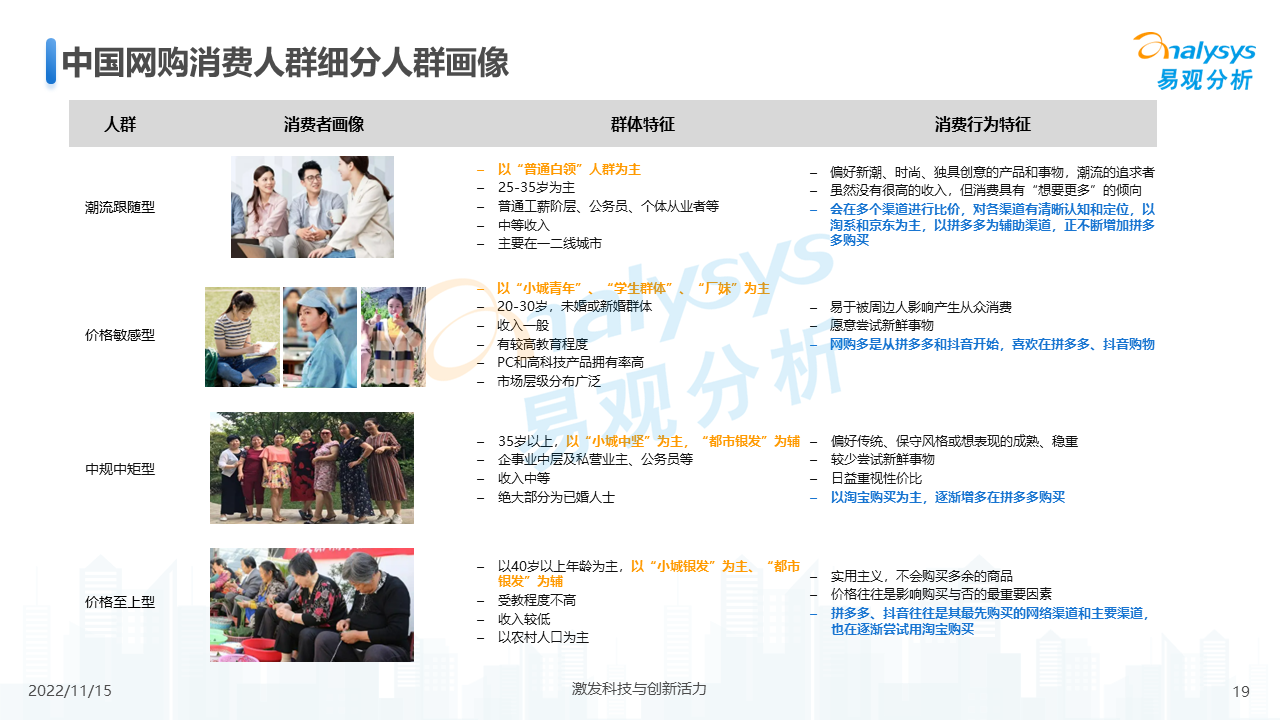This screenshot has height=720, width=1280.
Task: Click the photo of woman holding a phone
Action: coord(393,337)
